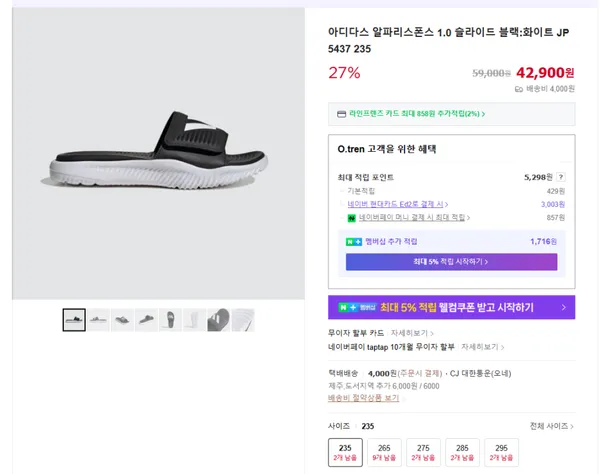Click the main slide product image
Screen dimensions: 600x474
[158, 155]
